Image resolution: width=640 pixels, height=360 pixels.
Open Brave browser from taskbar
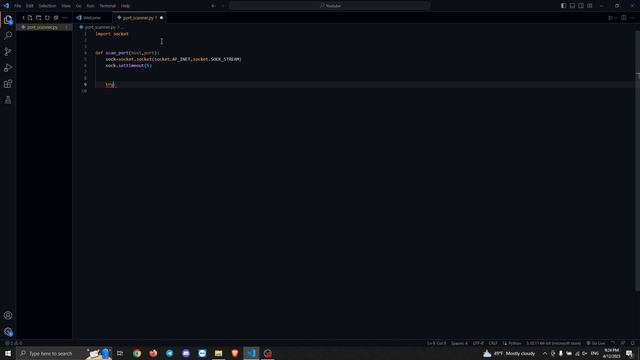pyautogui.click(x=235, y=353)
